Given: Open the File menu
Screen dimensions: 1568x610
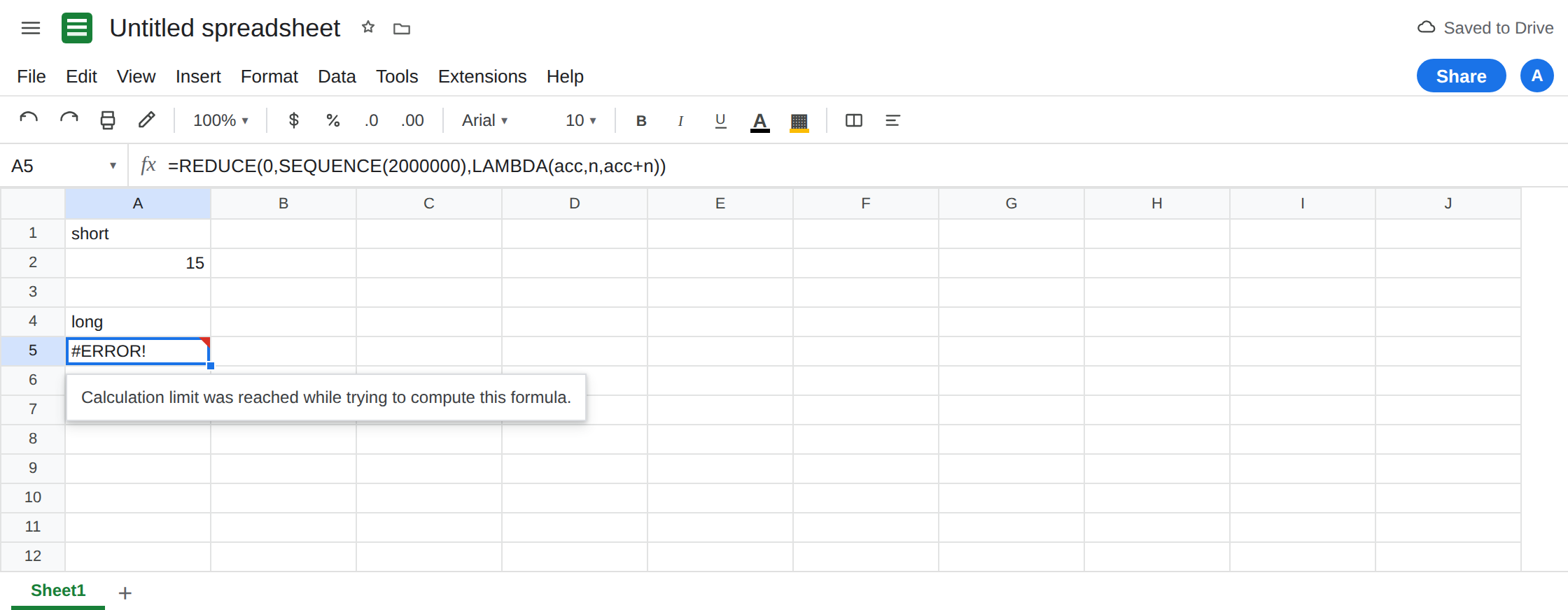Looking at the screenshot, I should pyautogui.click(x=31, y=76).
